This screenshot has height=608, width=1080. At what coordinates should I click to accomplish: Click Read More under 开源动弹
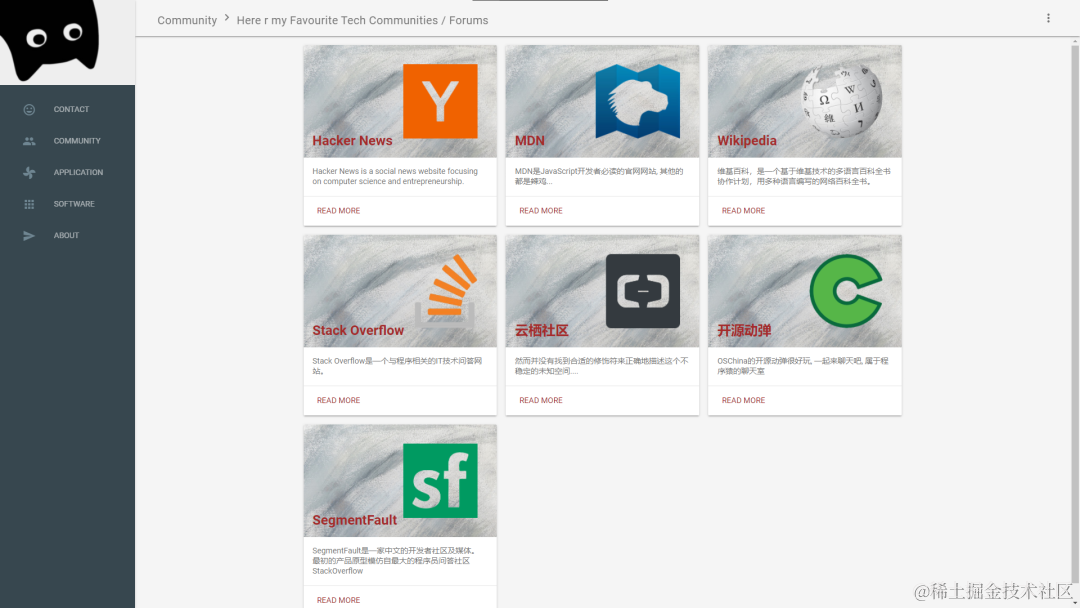[743, 400]
